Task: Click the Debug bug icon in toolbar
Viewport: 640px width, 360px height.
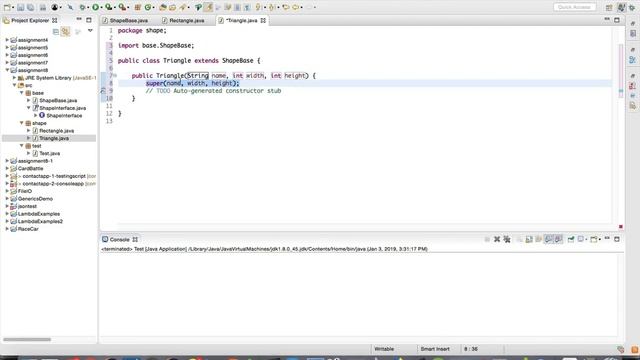Action: coord(82,7)
